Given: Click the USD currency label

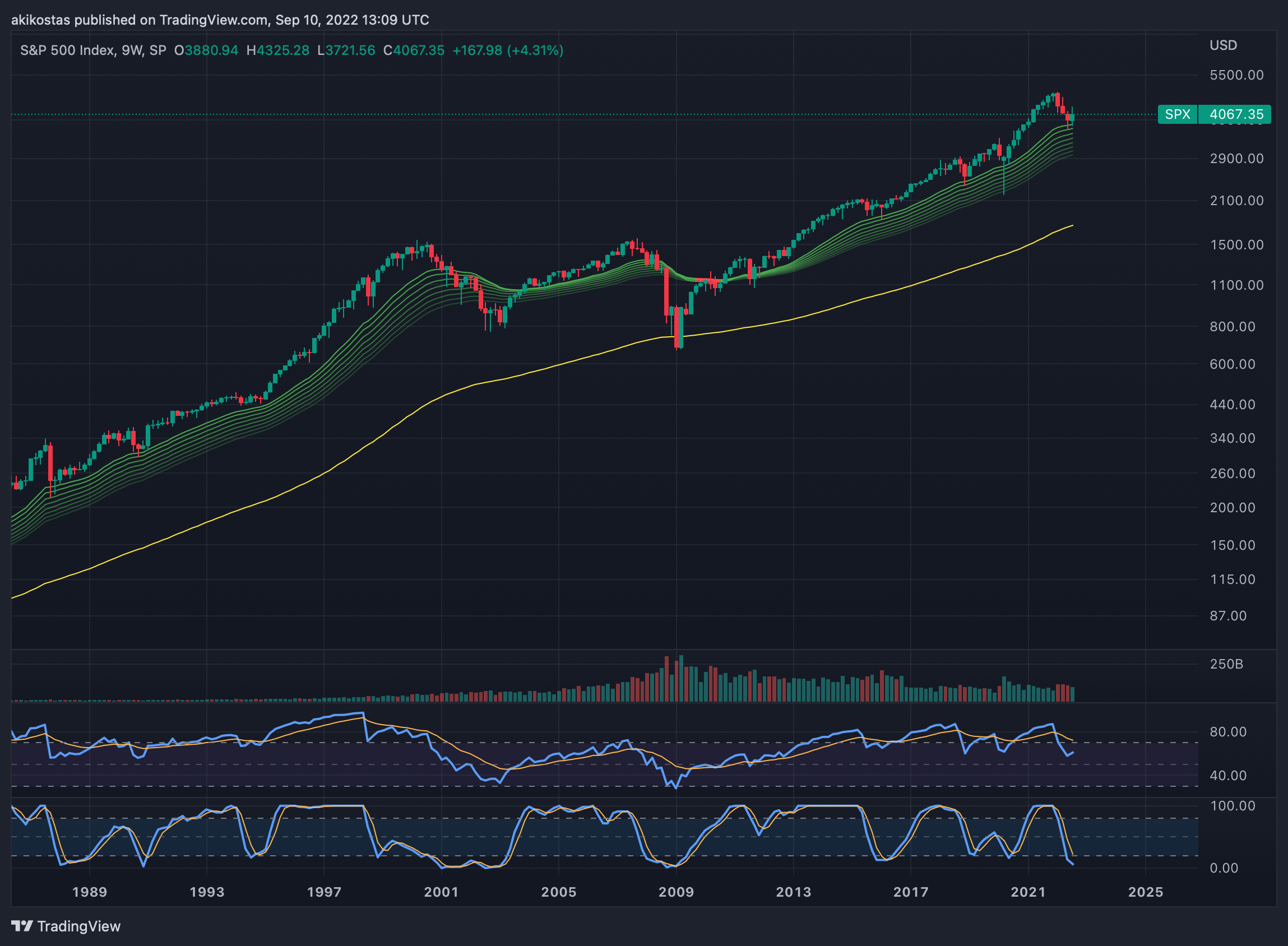Looking at the screenshot, I should coord(1224,45).
